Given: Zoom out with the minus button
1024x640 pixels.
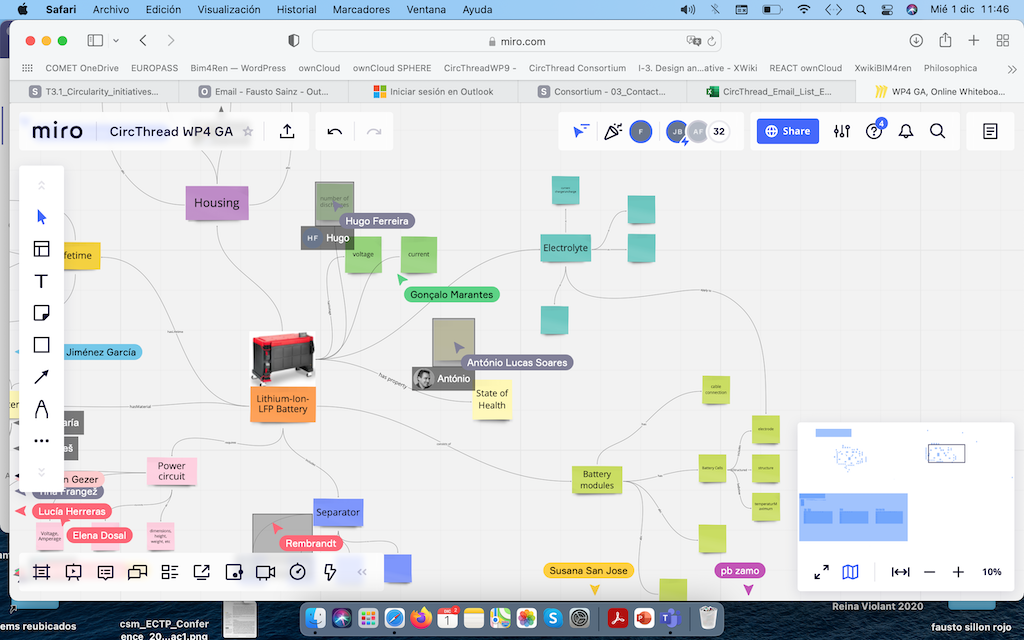Looking at the screenshot, I should coord(929,572).
